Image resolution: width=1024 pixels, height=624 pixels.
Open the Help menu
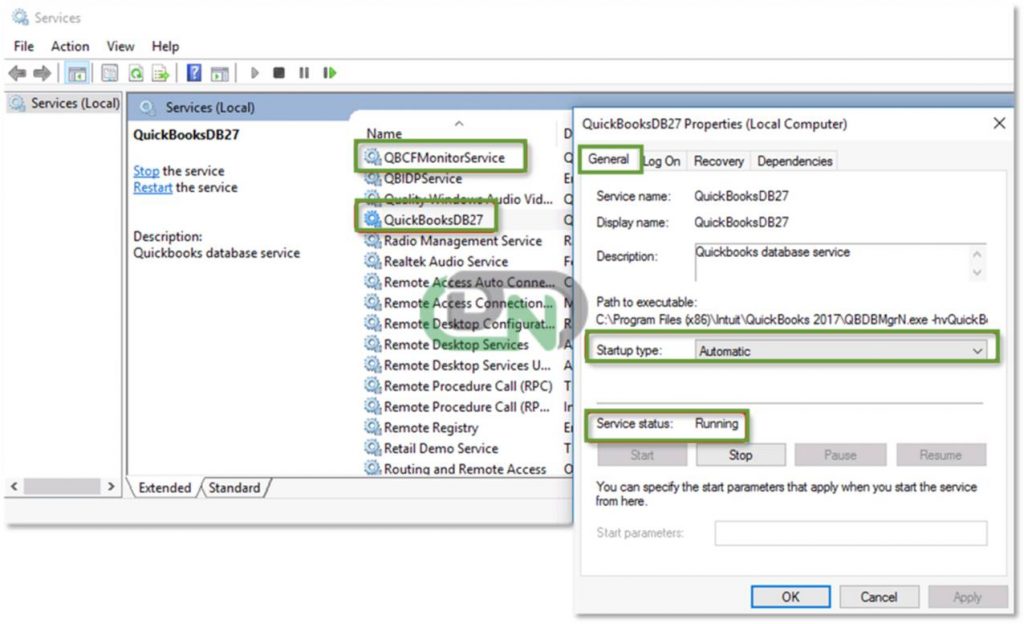pyautogui.click(x=165, y=46)
